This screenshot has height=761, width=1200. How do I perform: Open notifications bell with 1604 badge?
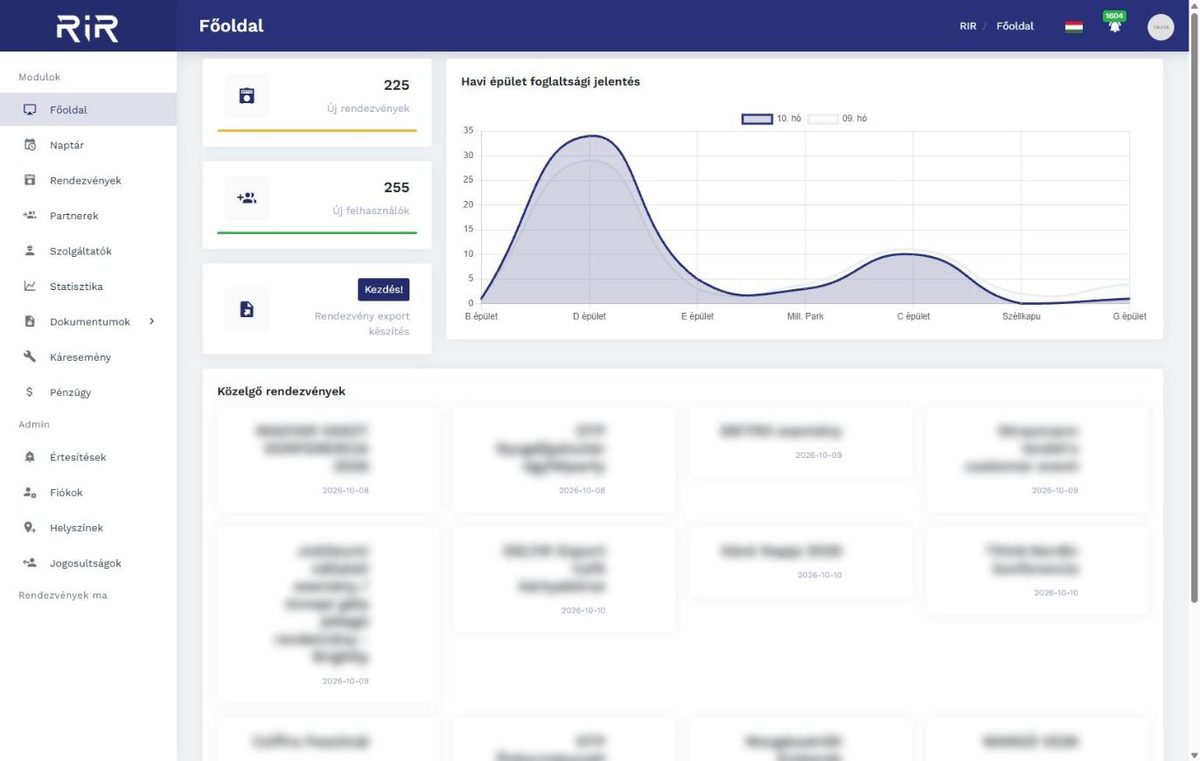tap(1114, 26)
